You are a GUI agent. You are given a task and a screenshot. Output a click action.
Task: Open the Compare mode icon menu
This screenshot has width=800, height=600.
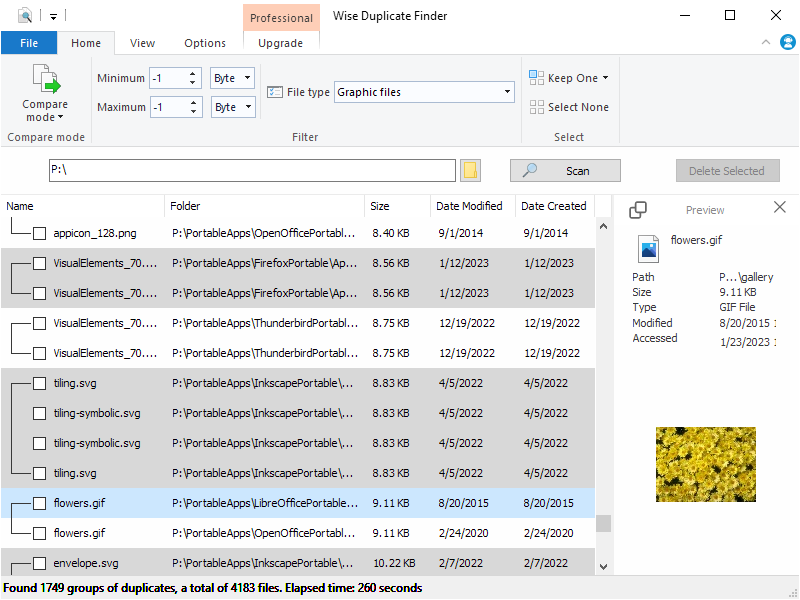tap(45, 80)
